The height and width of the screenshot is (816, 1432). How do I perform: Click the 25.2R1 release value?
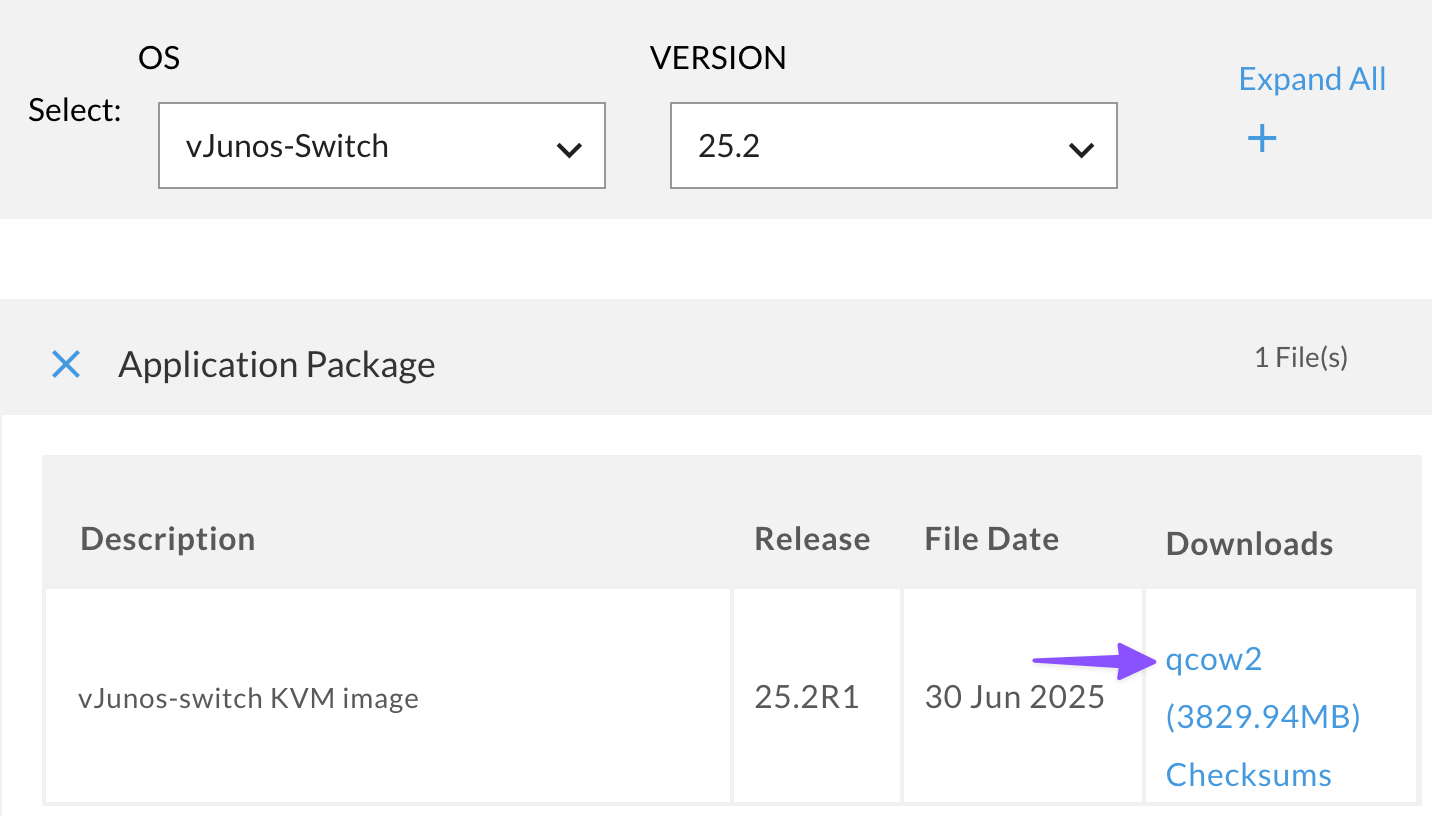(806, 696)
